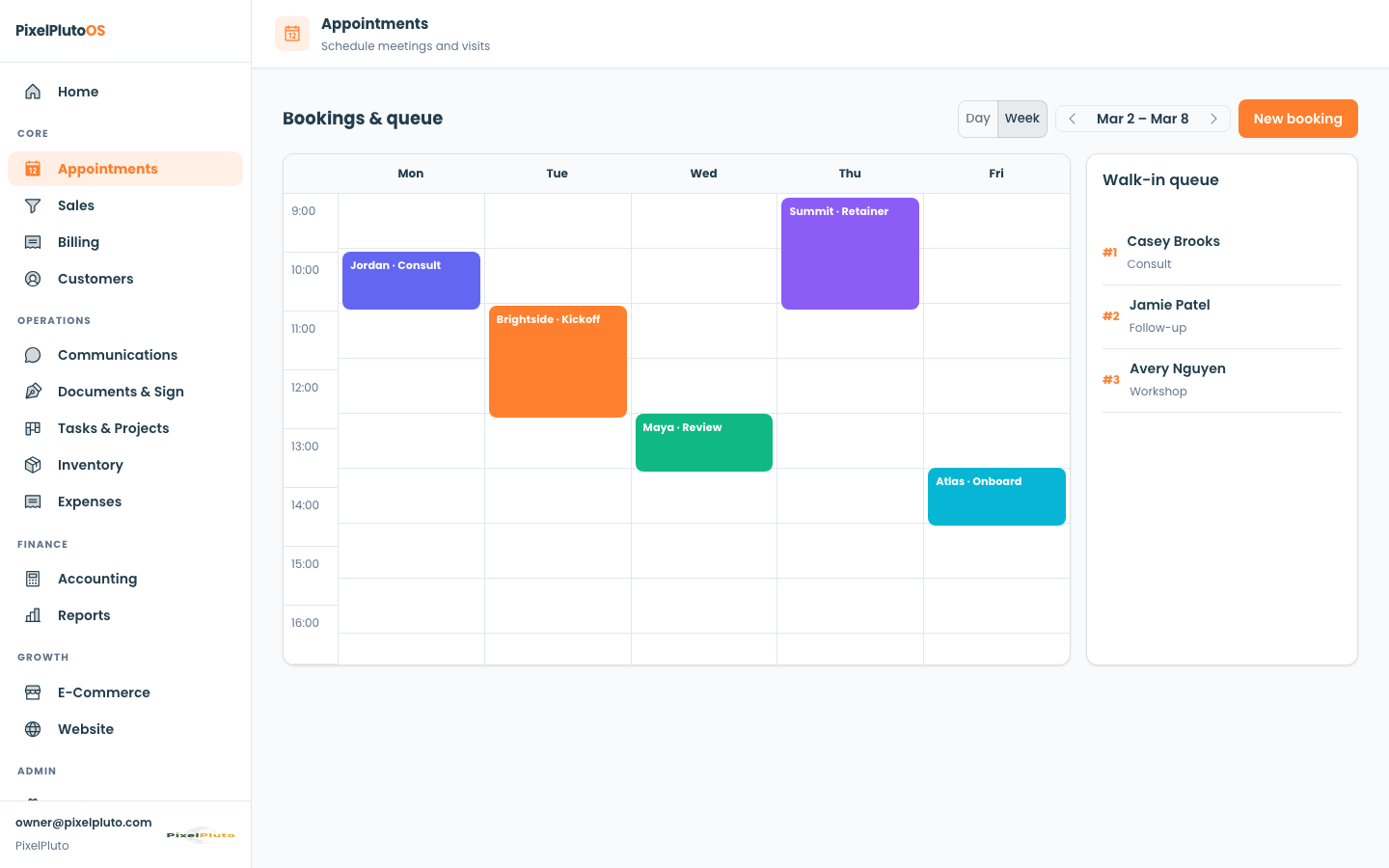Select Casey Brooks in walk-in queue
The image size is (1389, 868).
tap(1222, 253)
